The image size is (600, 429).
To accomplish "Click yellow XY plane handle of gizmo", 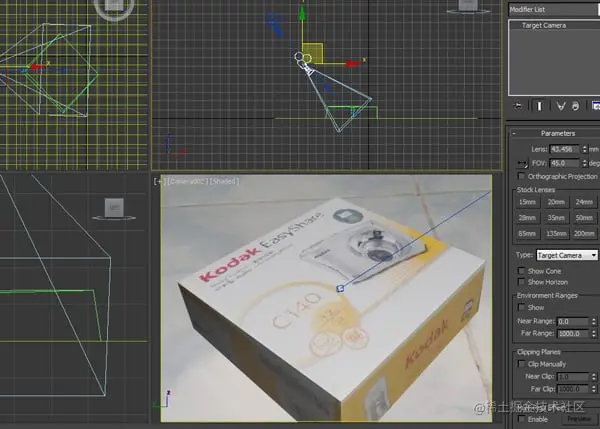I will (313, 53).
